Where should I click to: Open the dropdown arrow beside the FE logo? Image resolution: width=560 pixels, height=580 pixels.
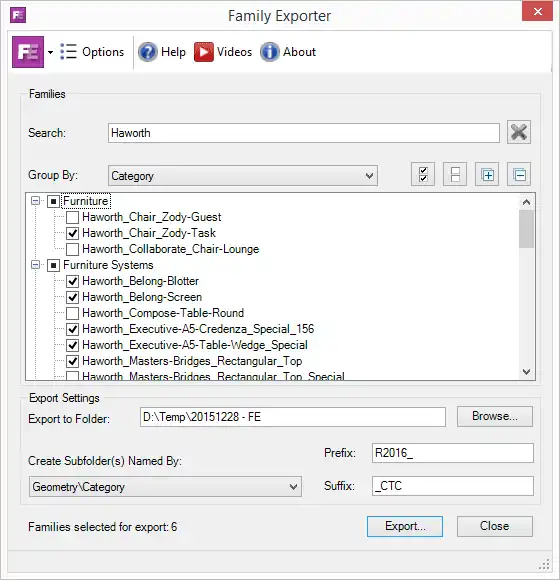coord(50,52)
